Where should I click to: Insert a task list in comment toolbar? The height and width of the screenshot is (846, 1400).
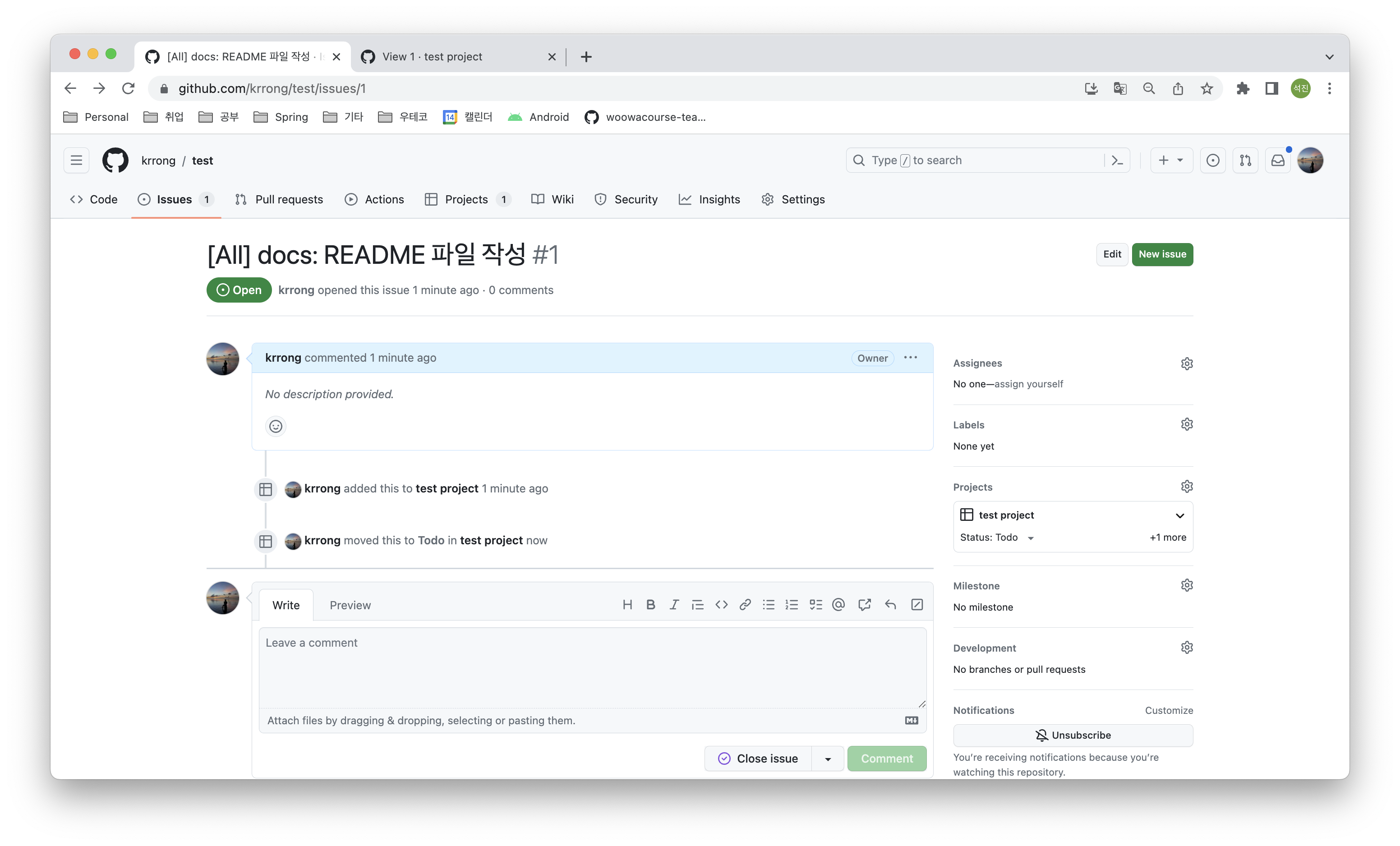[815, 605]
